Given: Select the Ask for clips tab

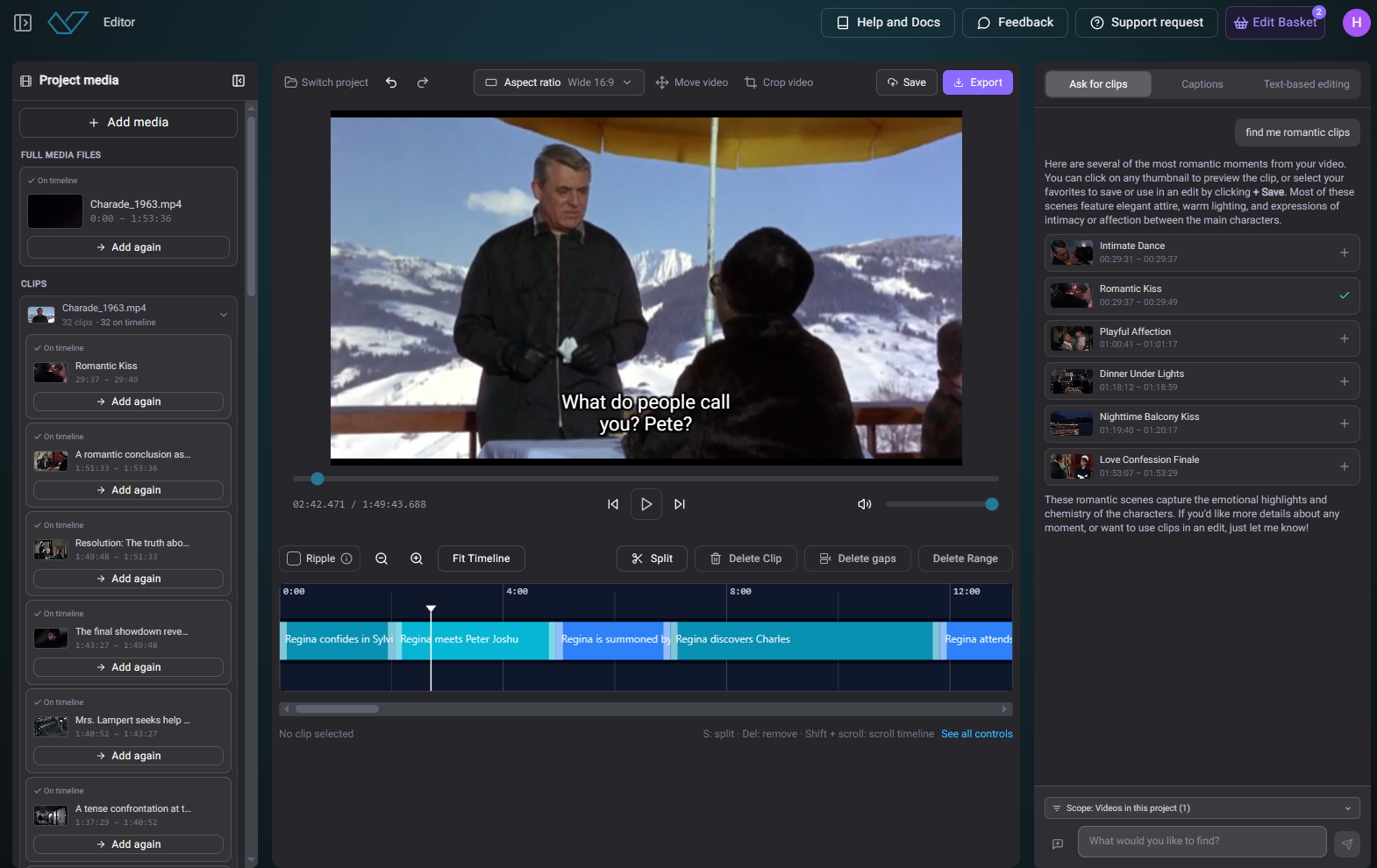Looking at the screenshot, I should click(1098, 84).
